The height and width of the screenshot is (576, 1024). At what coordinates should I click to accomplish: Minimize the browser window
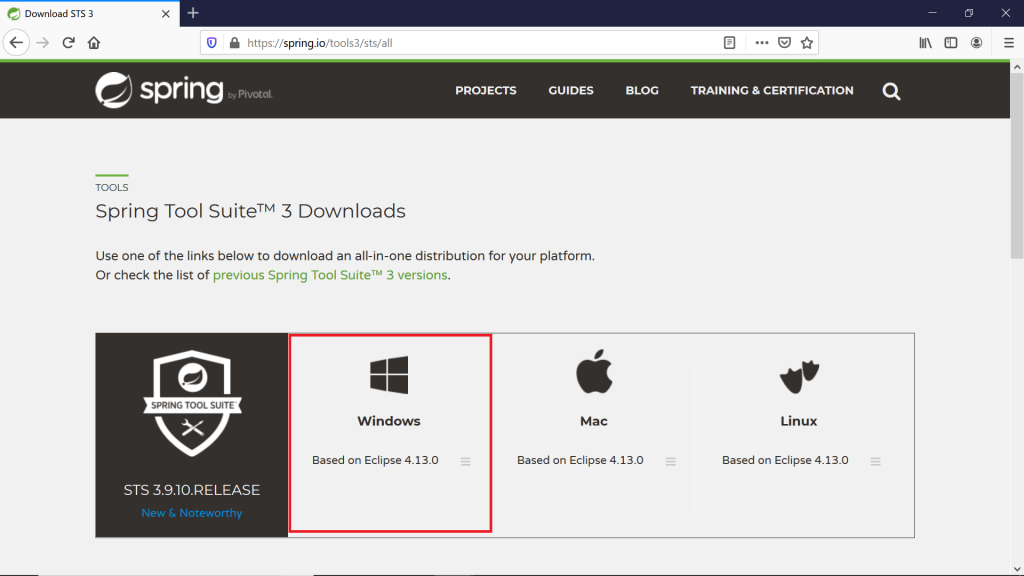pos(933,13)
